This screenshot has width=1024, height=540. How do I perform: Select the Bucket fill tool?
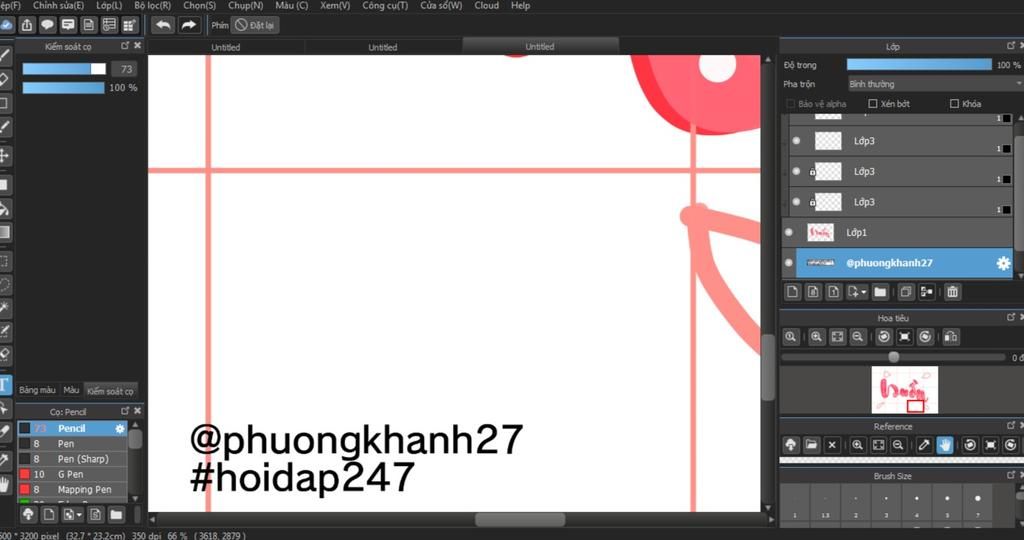tap(5, 209)
